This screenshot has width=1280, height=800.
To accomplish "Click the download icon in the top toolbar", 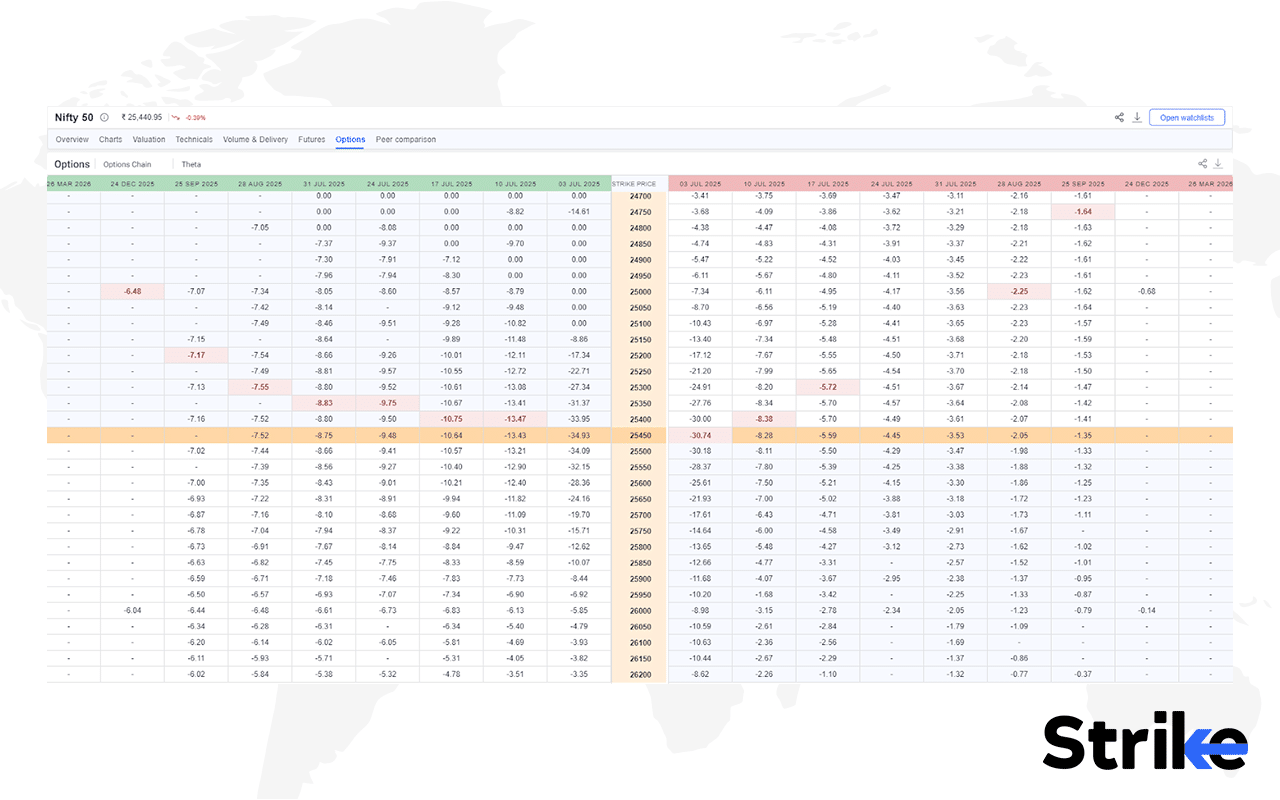I will [x=1137, y=117].
